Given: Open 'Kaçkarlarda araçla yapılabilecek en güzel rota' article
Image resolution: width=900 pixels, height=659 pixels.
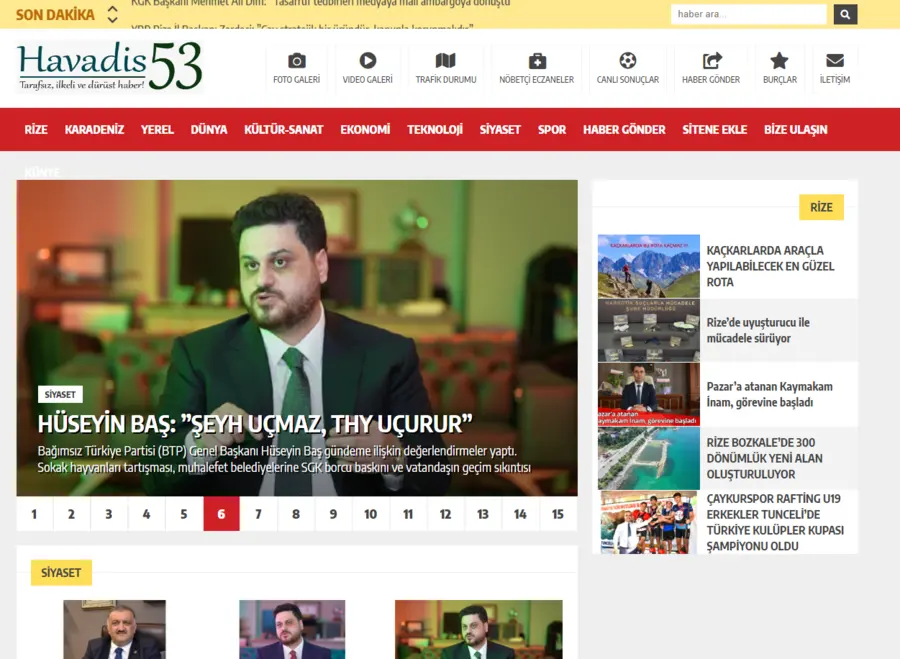Looking at the screenshot, I should pos(770,266).
